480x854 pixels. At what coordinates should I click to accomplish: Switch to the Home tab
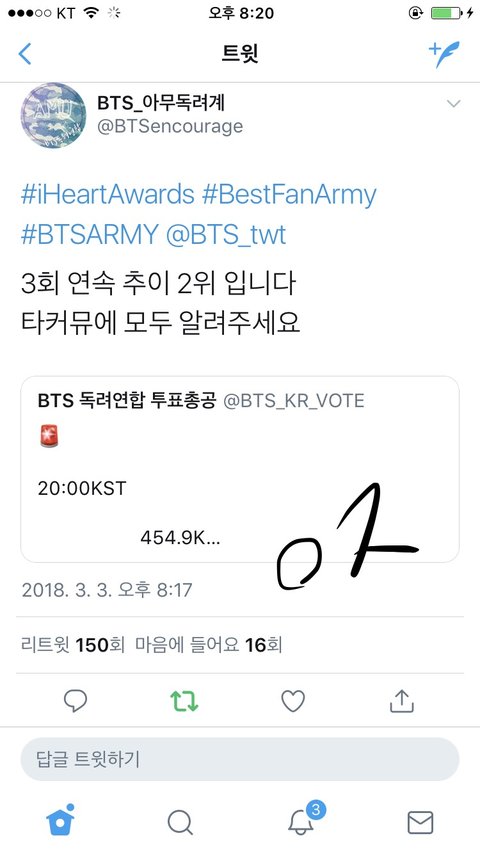coord(60,820)
